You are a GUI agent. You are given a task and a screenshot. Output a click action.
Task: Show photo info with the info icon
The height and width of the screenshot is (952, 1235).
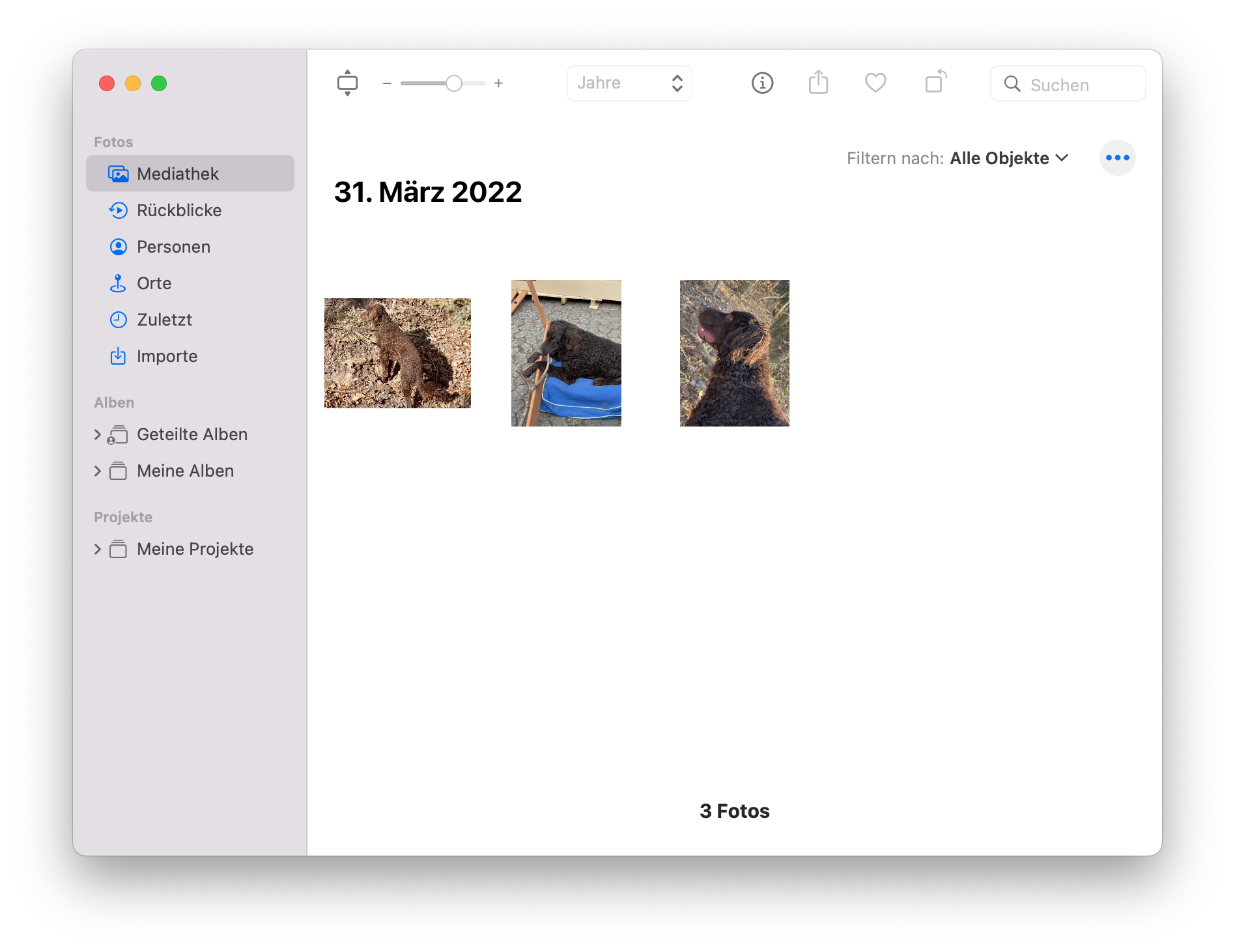tap(762, 83)
